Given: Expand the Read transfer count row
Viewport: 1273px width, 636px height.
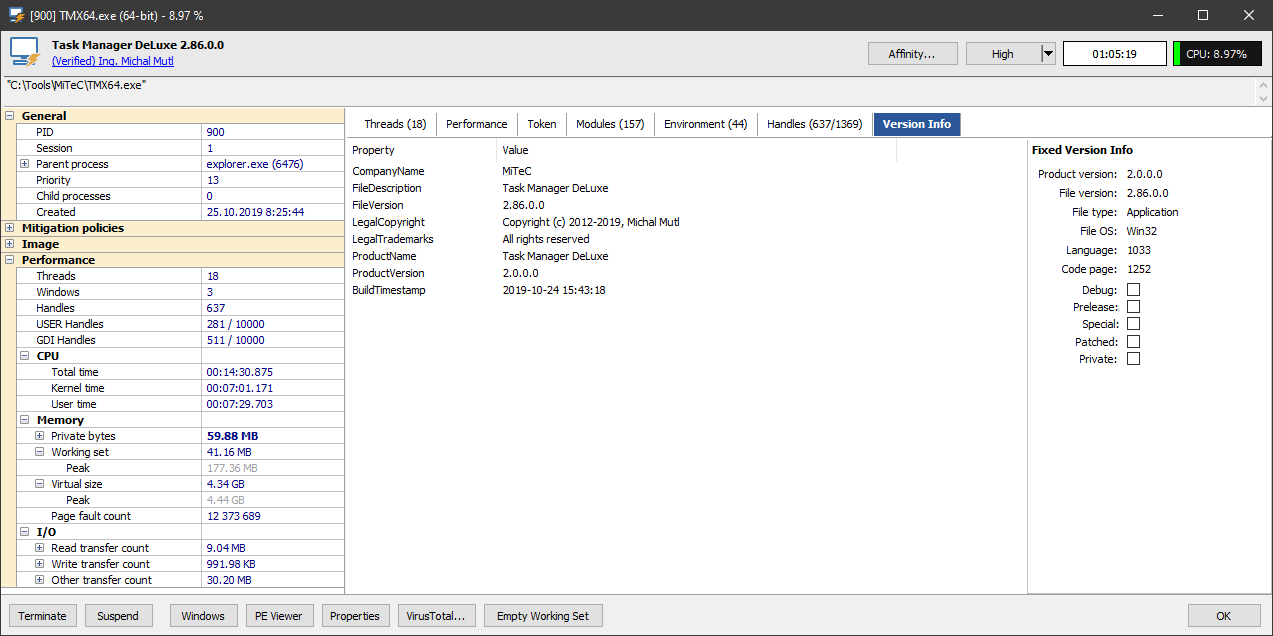Looking at the screenshot, I should (x=39, y=548).
